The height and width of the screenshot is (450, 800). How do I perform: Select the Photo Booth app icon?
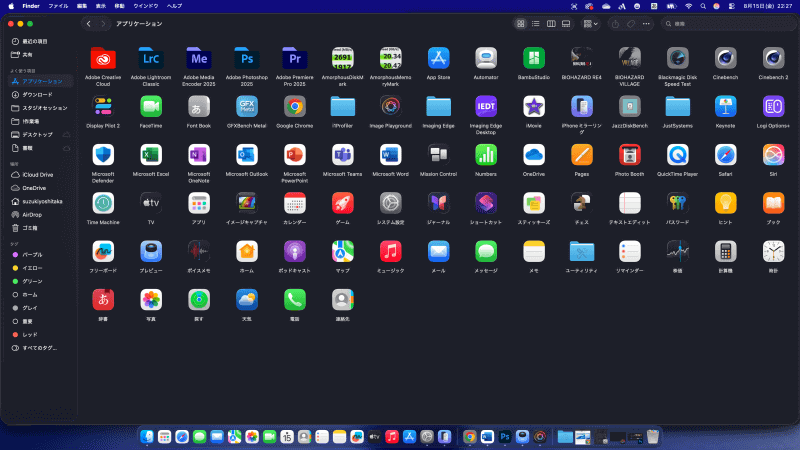pos(630,155)
